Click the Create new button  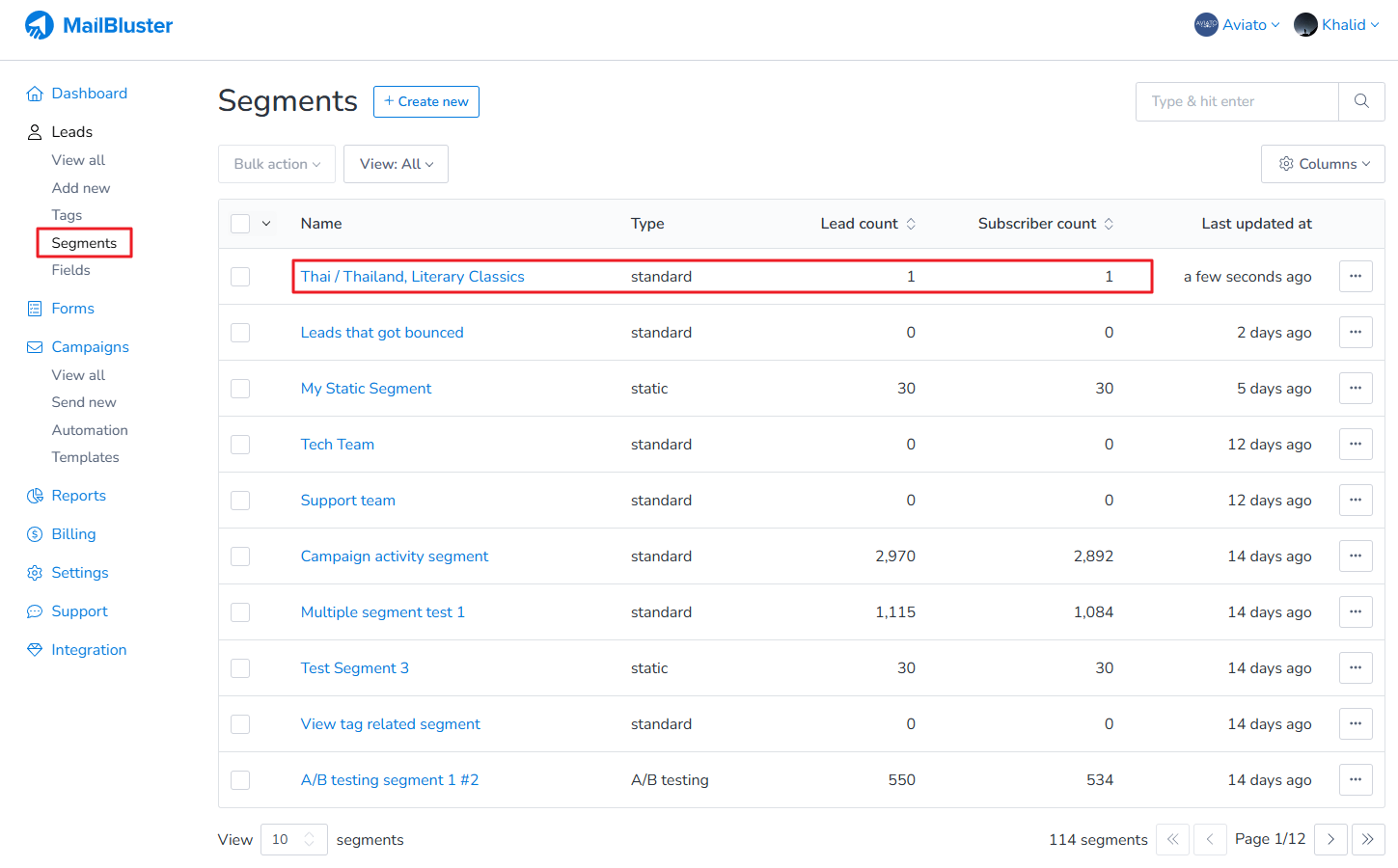pyautogui.click(x=425, y=101)
